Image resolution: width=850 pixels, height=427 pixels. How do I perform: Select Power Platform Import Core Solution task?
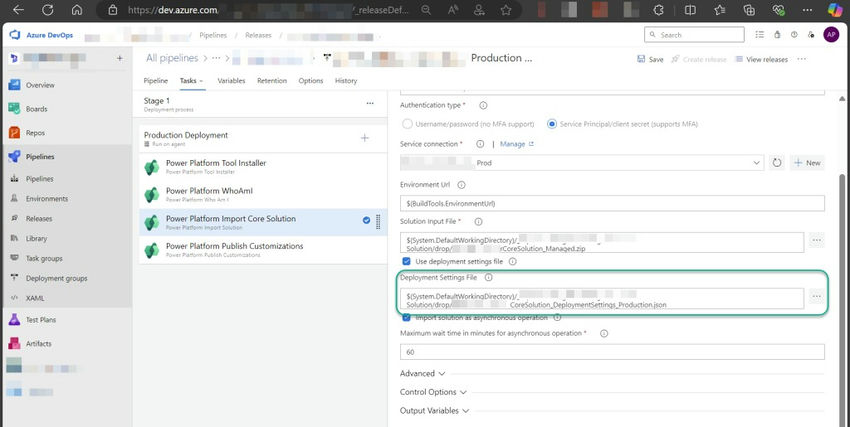click(262, 222)
